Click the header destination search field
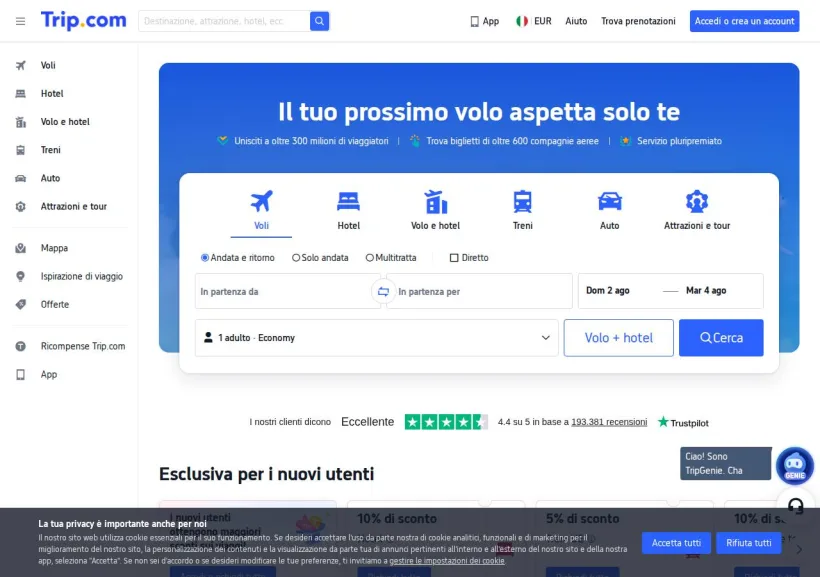 pos(224,21)
